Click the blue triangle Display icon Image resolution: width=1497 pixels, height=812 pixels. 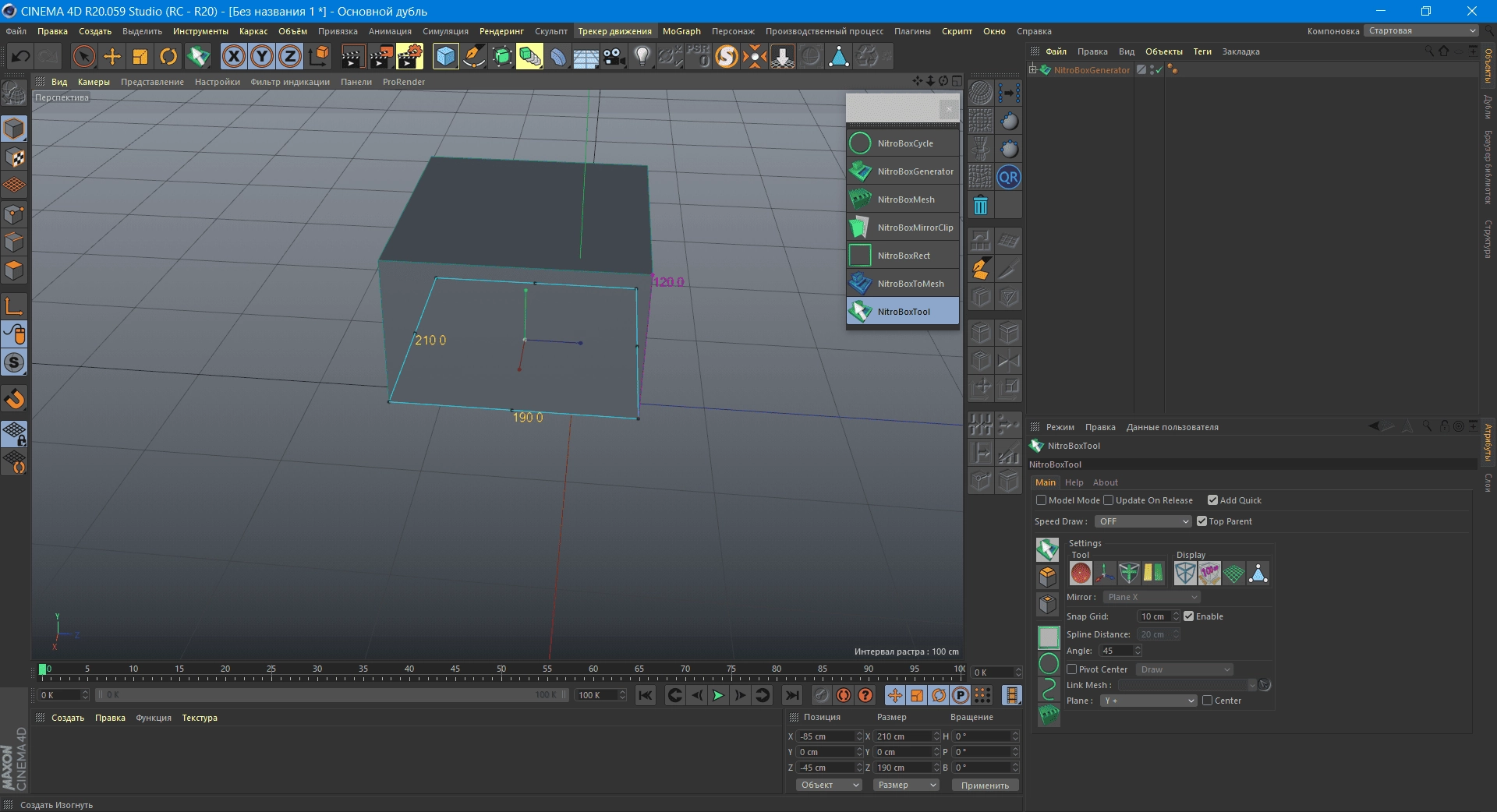(1258, 574)
